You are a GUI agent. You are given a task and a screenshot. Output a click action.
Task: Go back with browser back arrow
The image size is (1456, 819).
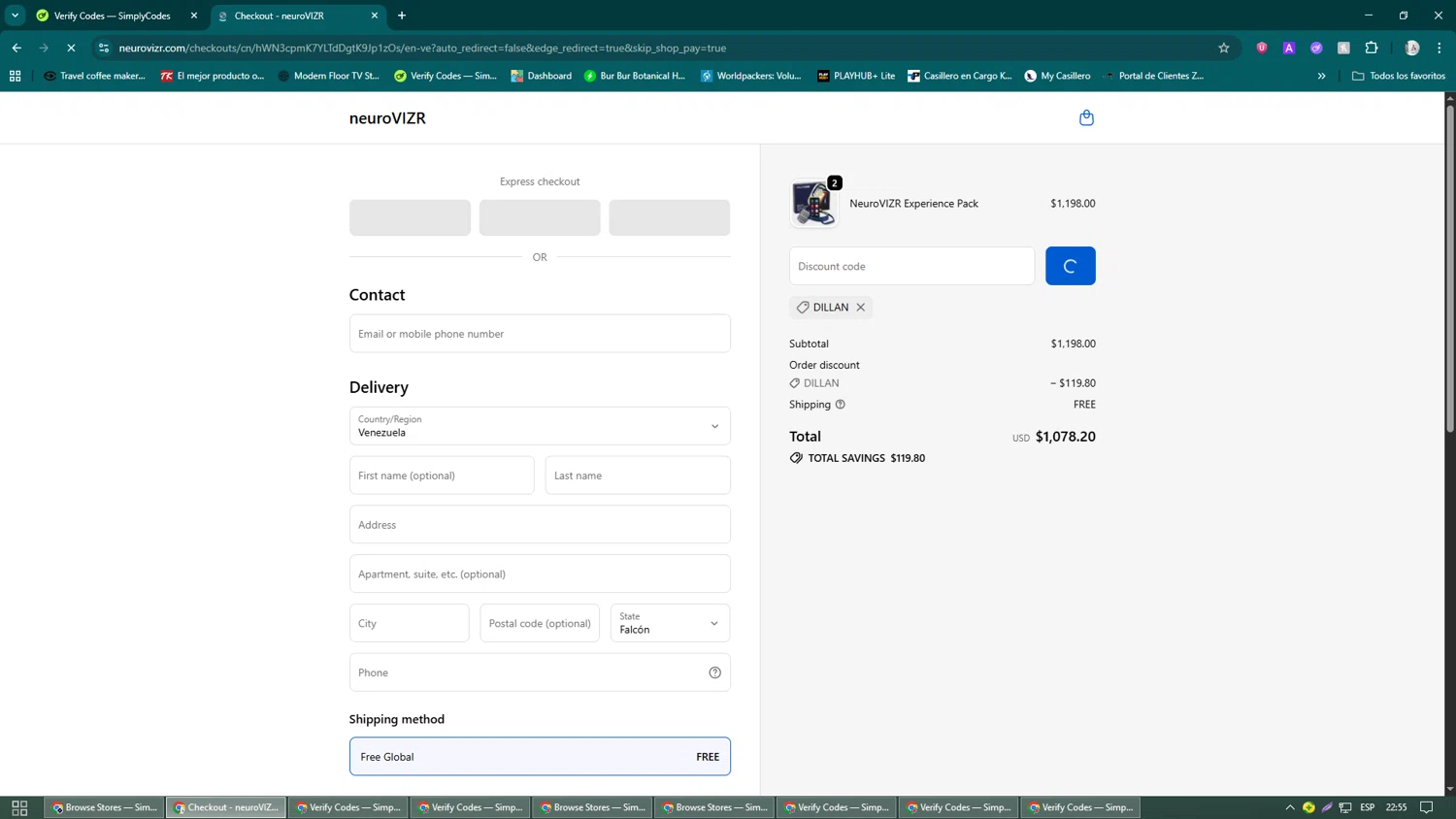click(17, 48)
